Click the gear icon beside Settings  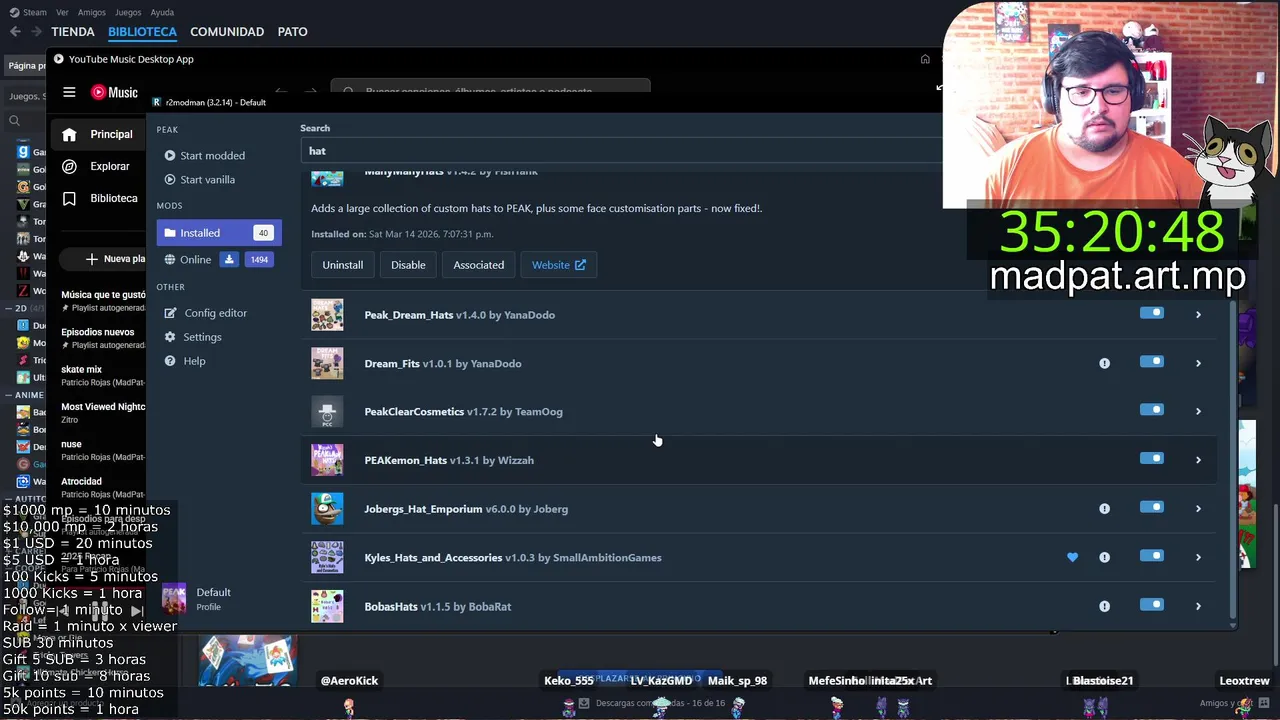(x=170, y=337)
